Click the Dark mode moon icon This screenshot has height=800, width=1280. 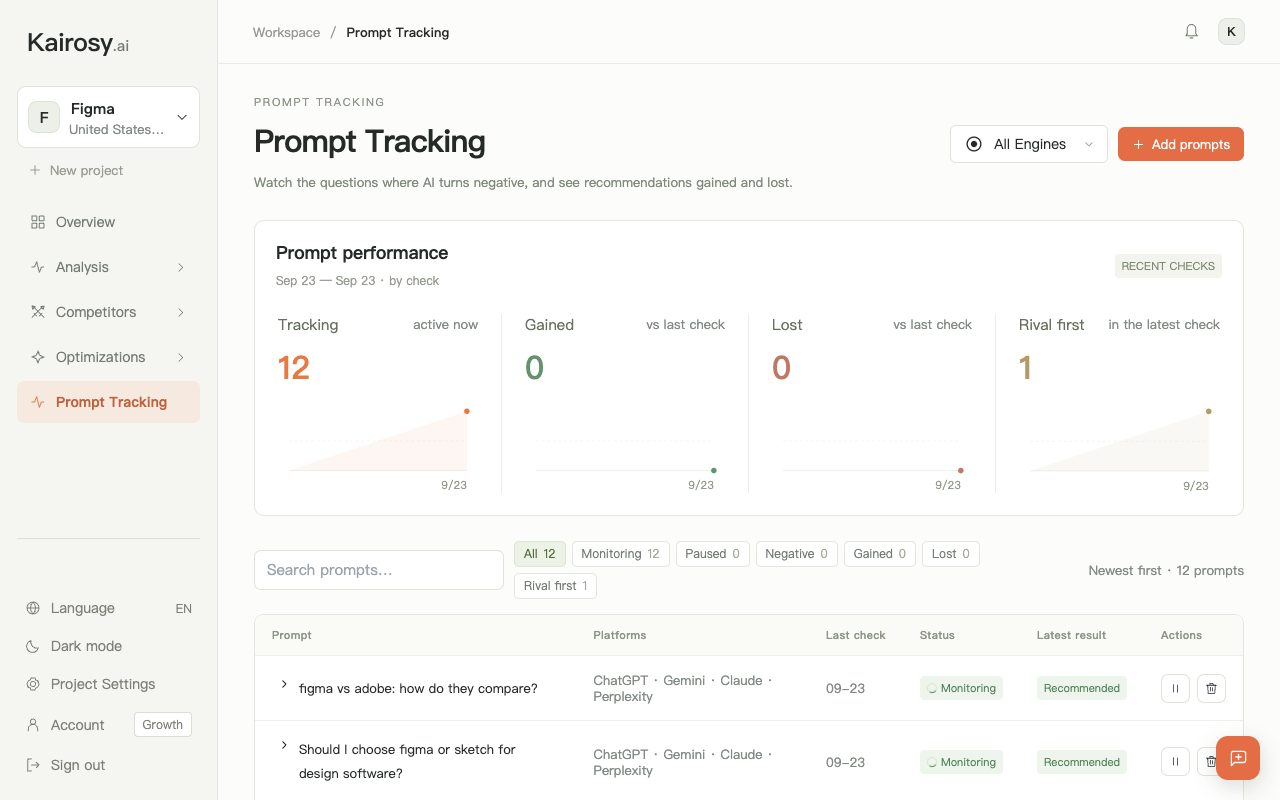(33, 646)
